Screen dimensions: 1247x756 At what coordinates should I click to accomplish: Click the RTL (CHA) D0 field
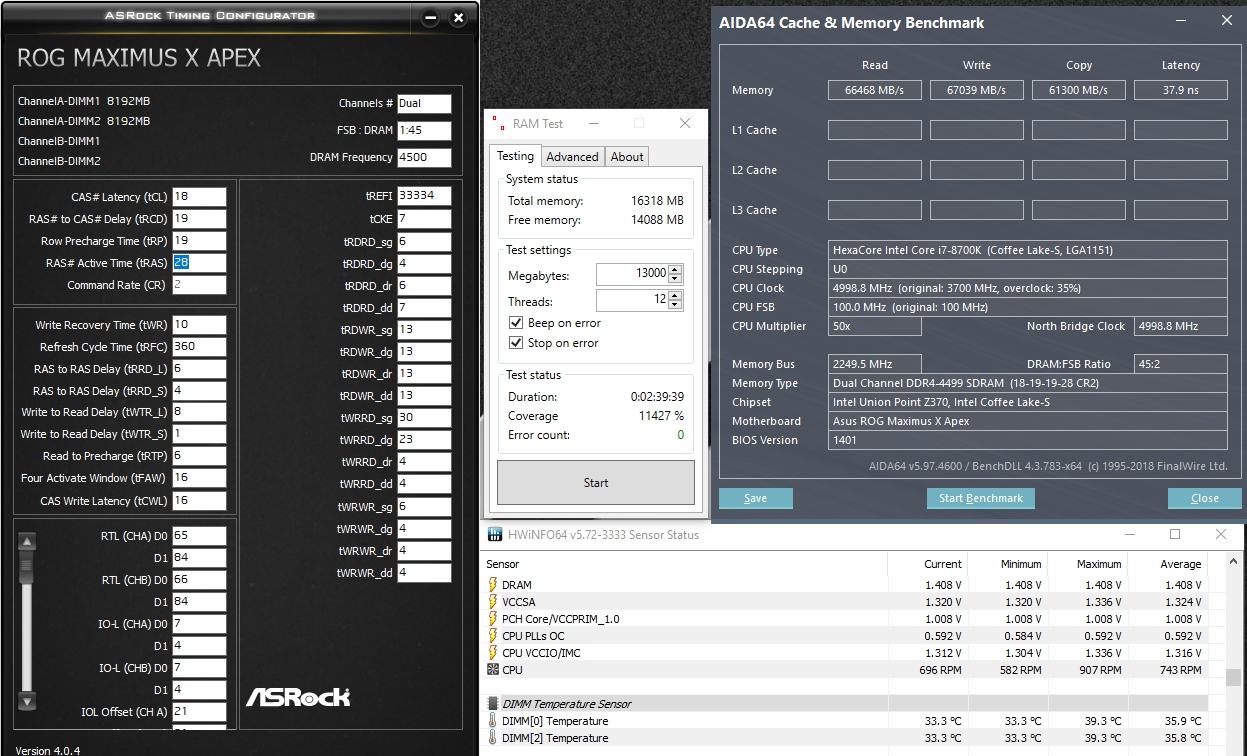point(199,535)
